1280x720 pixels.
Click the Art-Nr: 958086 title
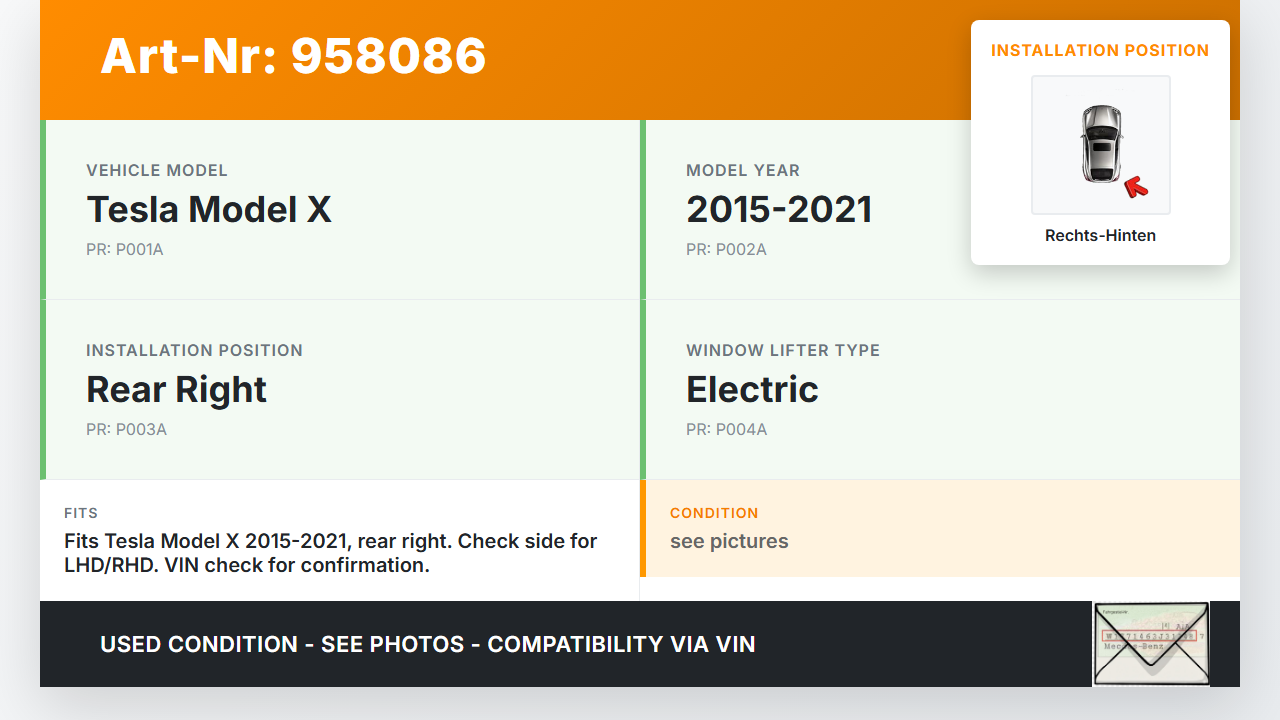[x=293, y=56]
